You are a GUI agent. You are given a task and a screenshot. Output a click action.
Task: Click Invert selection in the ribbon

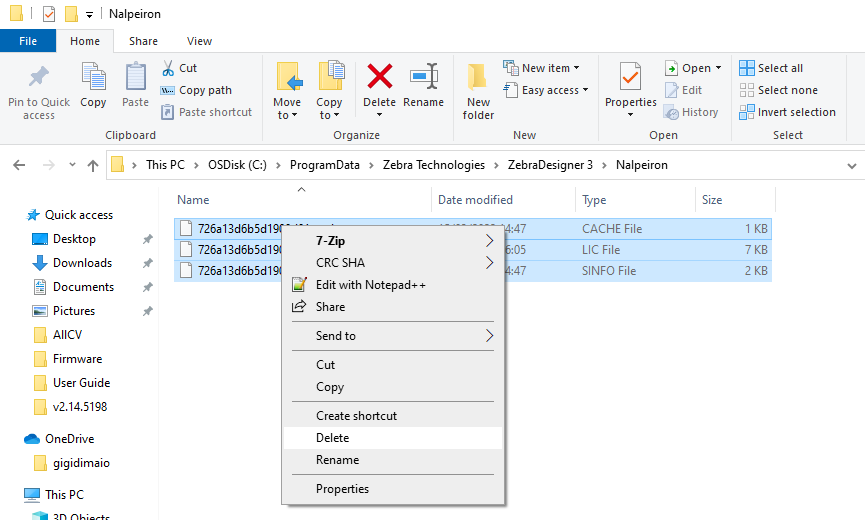[787, 112]
